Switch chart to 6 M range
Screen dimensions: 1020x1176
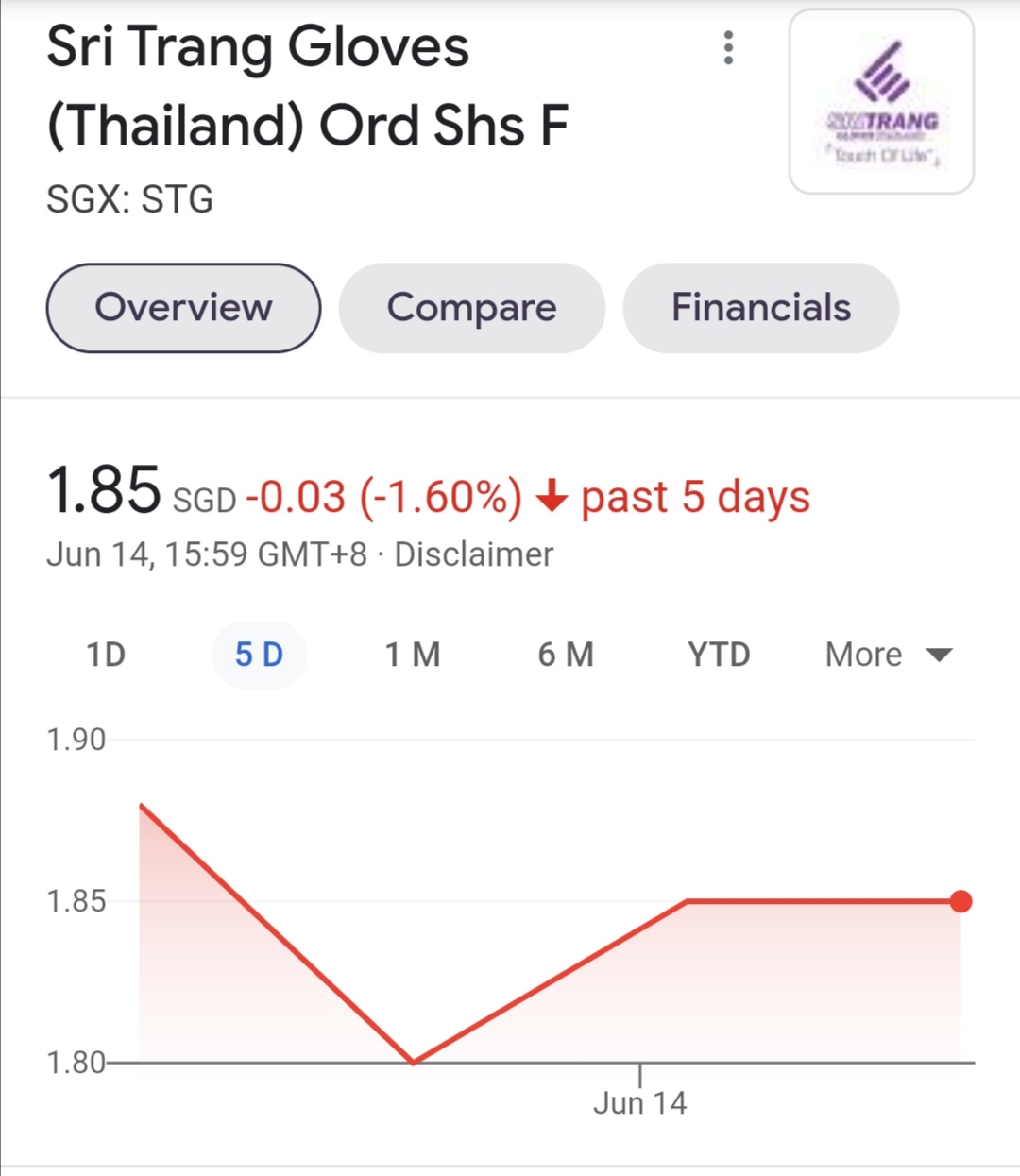[x=566, y=655]
